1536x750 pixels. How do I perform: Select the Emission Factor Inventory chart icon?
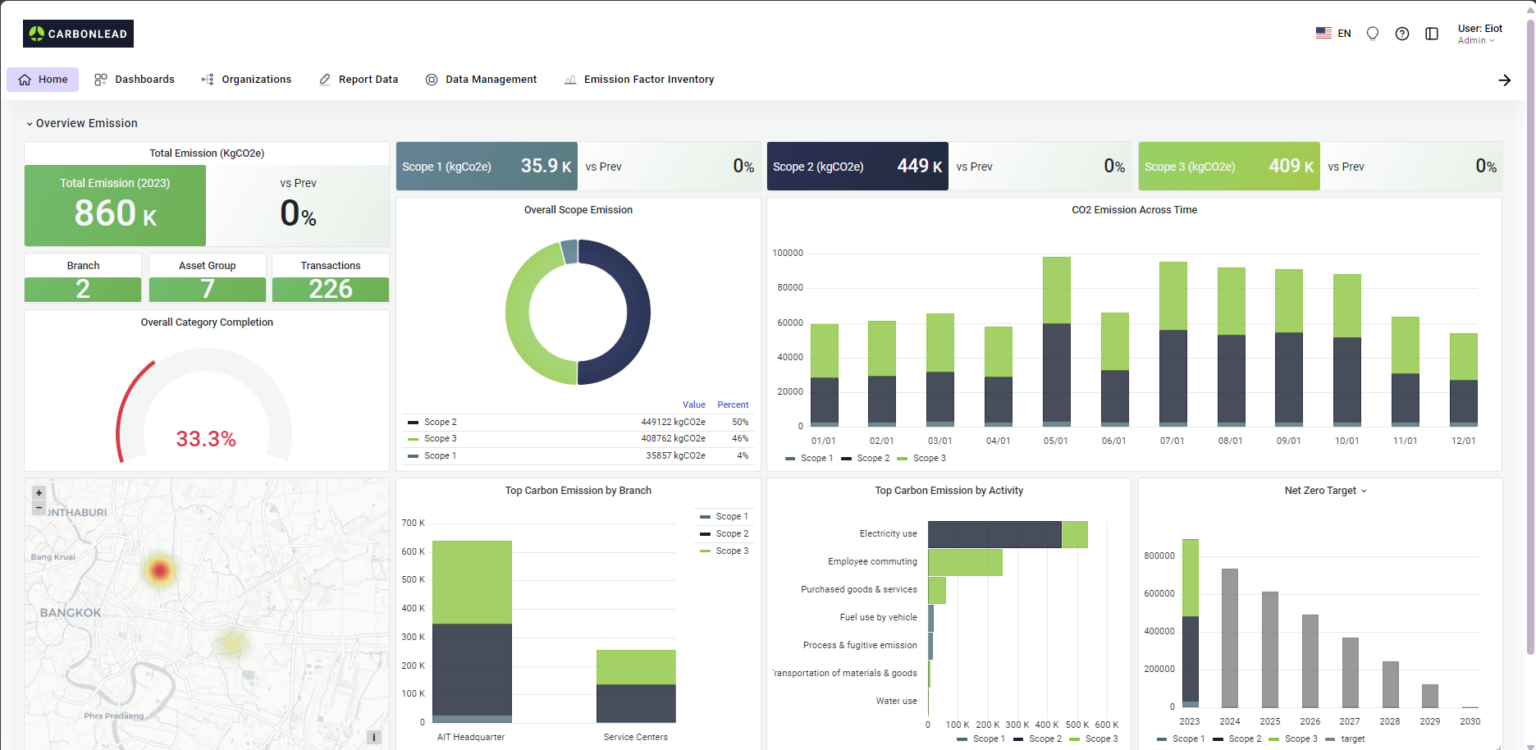pyautogui.click(x=570, y=79)
